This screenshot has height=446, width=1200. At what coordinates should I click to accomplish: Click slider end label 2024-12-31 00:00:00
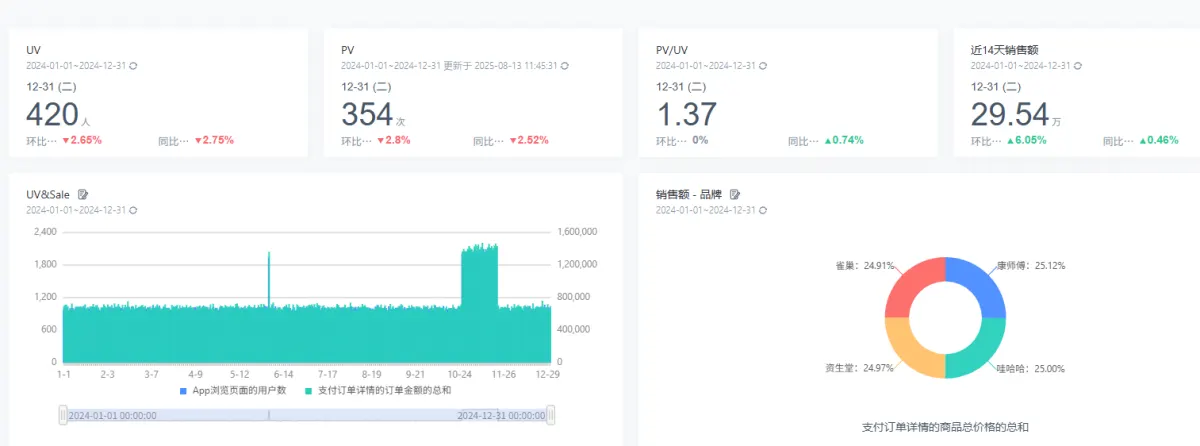point(501,415)
